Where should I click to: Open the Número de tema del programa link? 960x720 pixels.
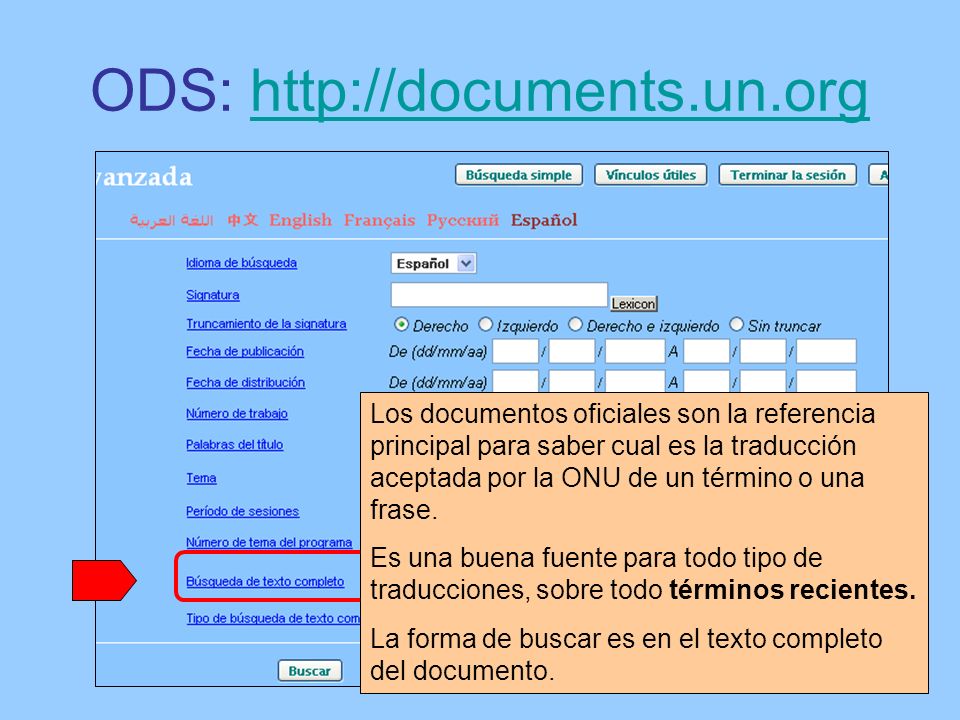(269, 542)
